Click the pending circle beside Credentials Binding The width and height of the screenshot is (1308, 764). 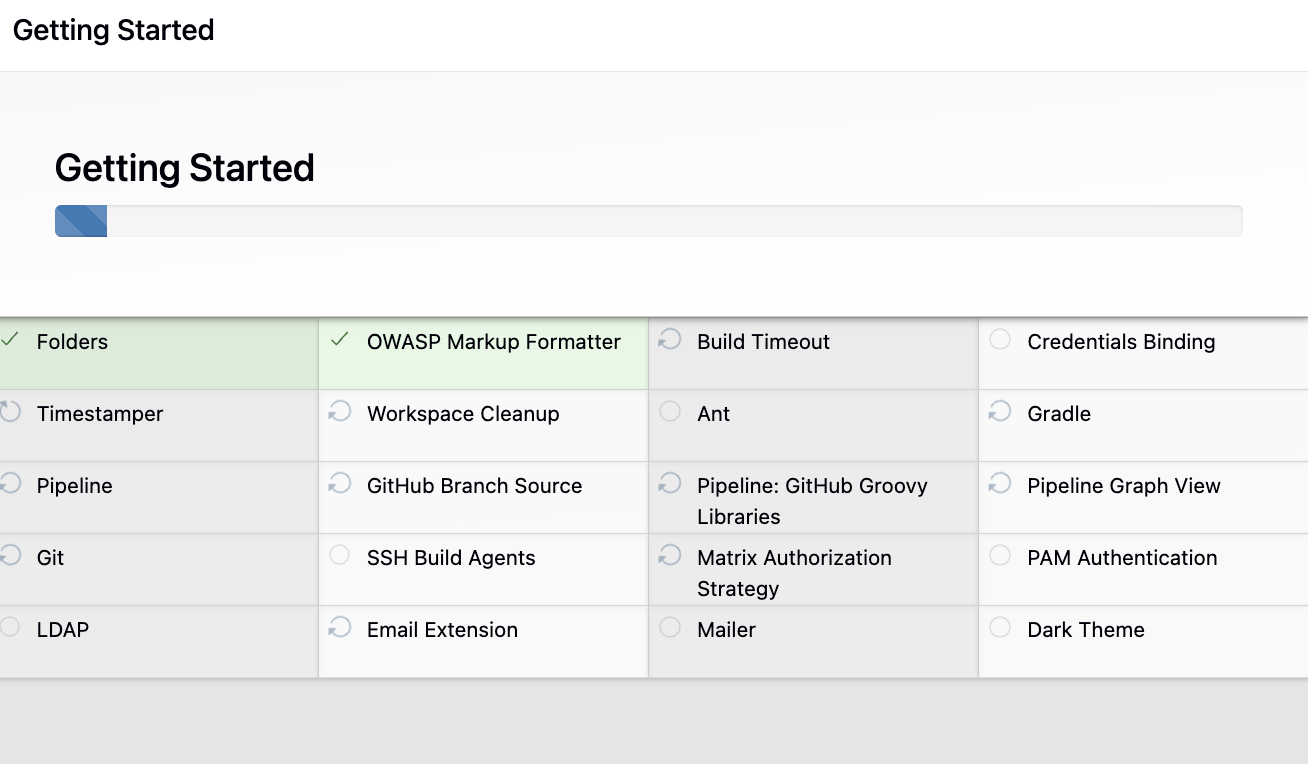coord(1000,340)
